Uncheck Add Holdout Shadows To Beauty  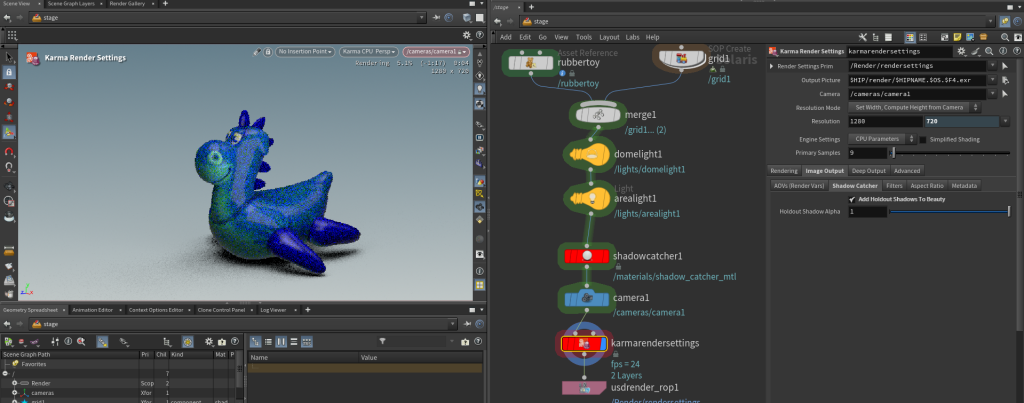coord(852,199)
